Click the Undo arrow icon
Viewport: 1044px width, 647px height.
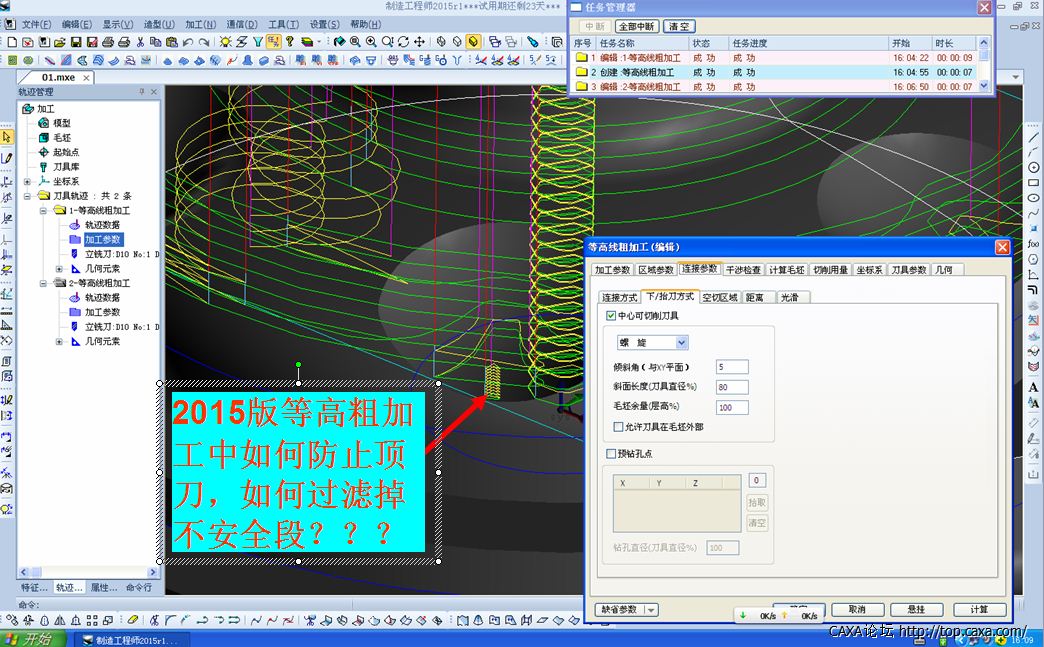(188, 42)
